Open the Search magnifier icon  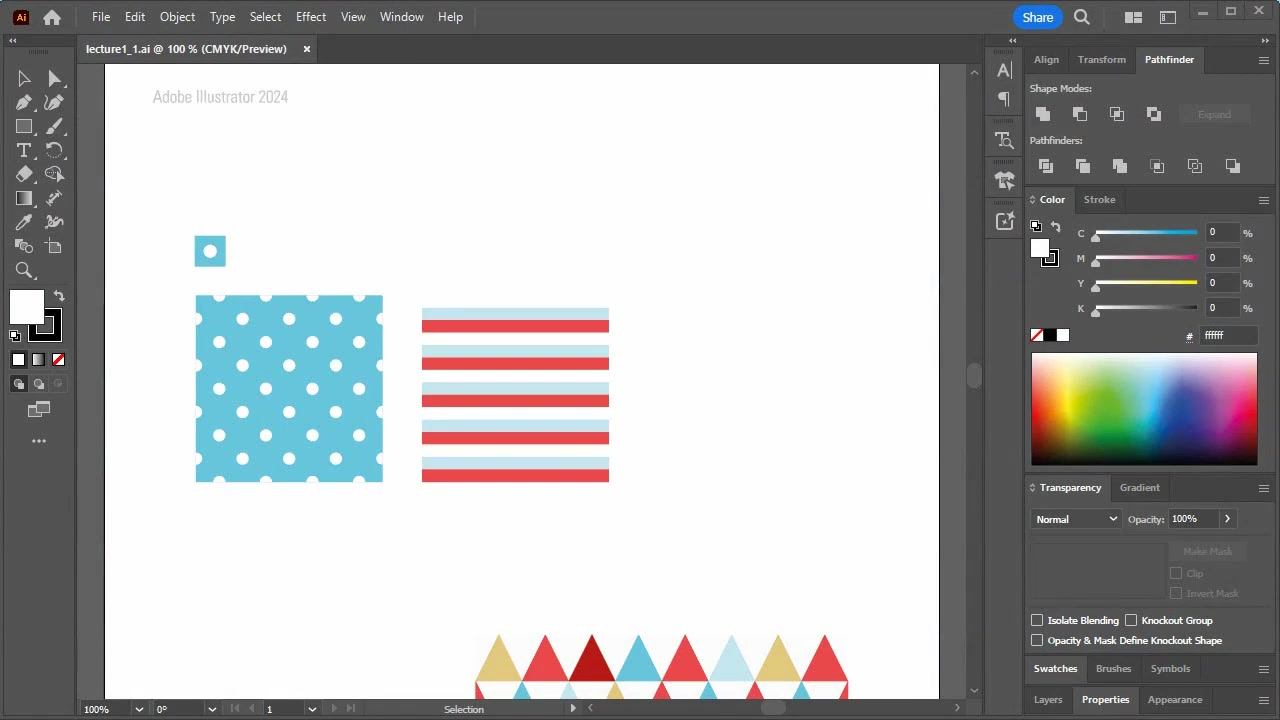(x=1082, y=17)
